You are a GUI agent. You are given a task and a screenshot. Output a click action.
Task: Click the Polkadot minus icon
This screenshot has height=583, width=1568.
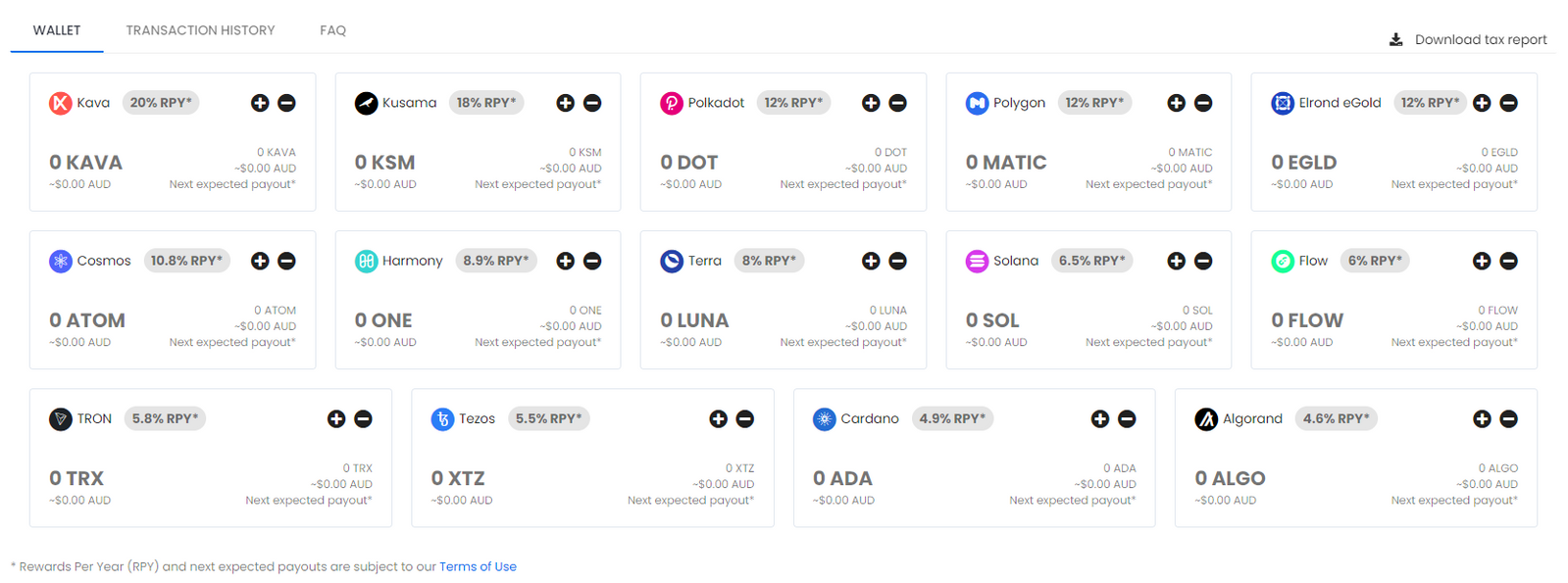(x=897, y=103)
